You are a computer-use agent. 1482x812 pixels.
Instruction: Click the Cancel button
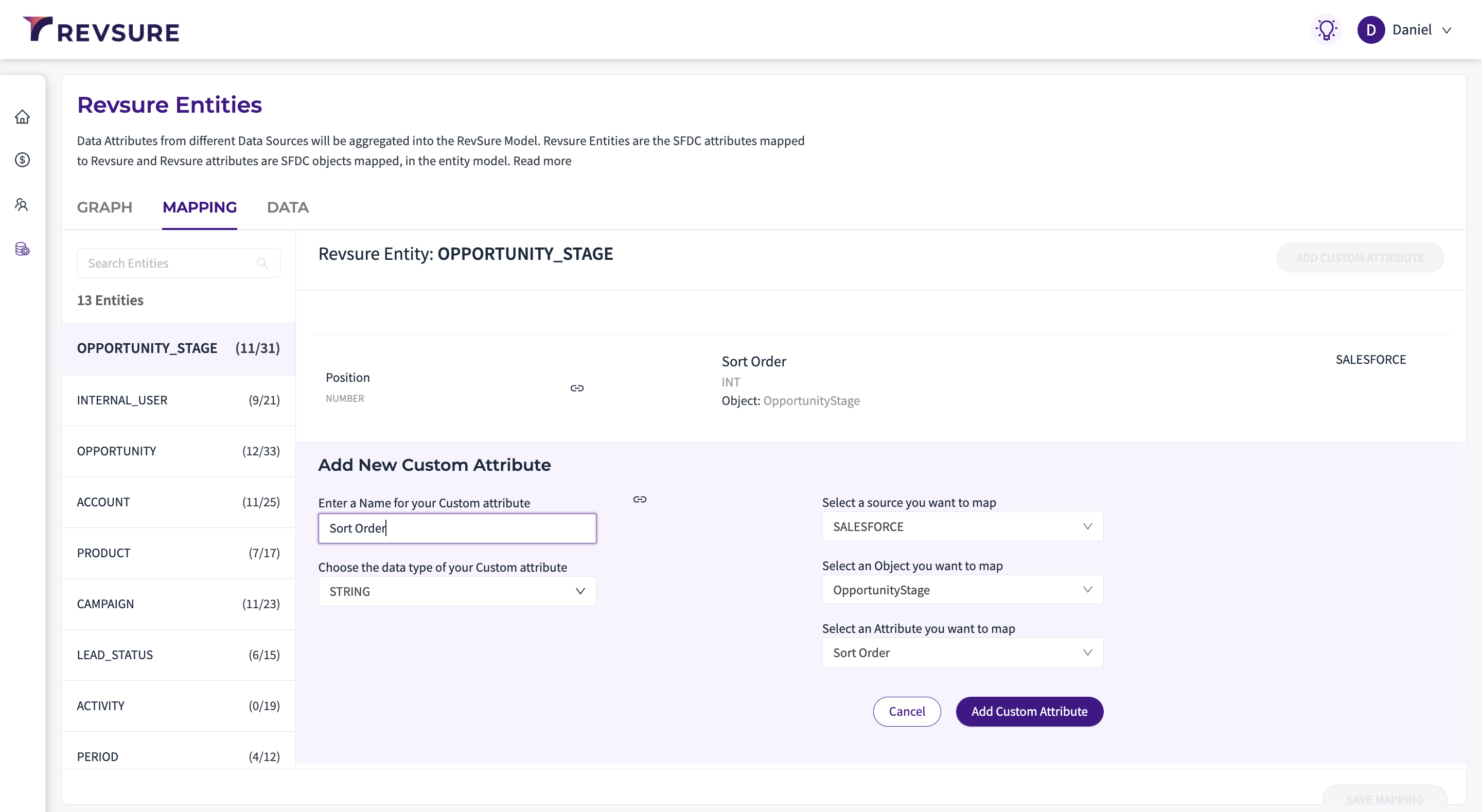point(907,711)
